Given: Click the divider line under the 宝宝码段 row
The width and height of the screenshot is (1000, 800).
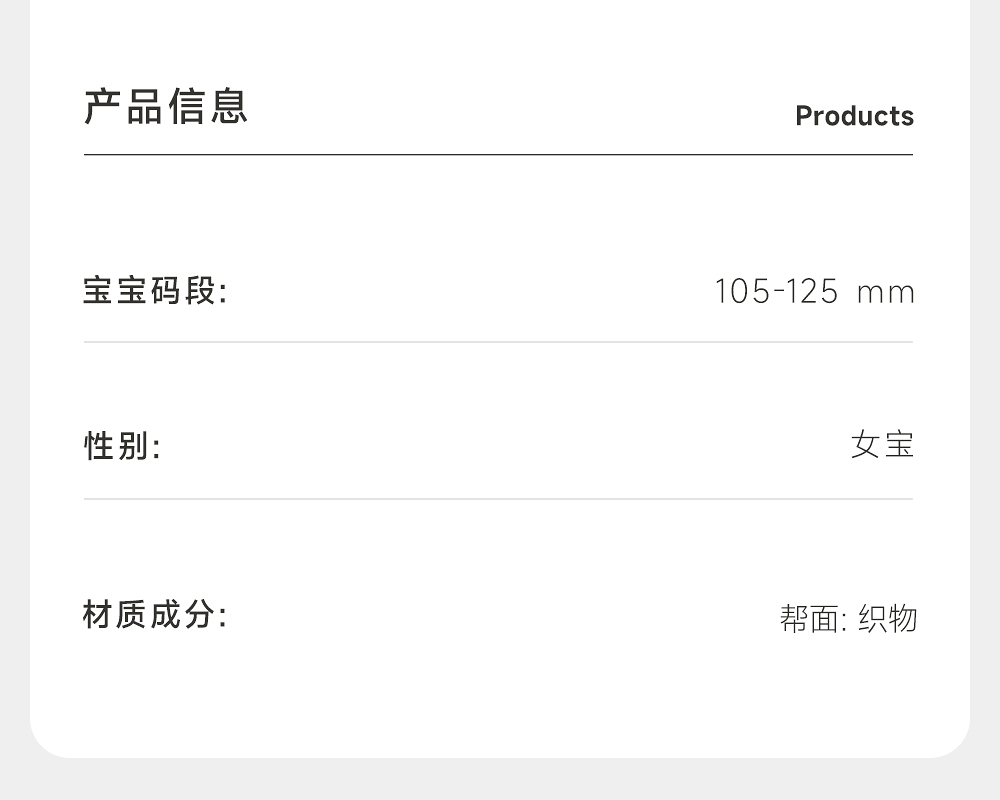Looking at the screenshot, I should pyautogui.click(x=498, y=342).
